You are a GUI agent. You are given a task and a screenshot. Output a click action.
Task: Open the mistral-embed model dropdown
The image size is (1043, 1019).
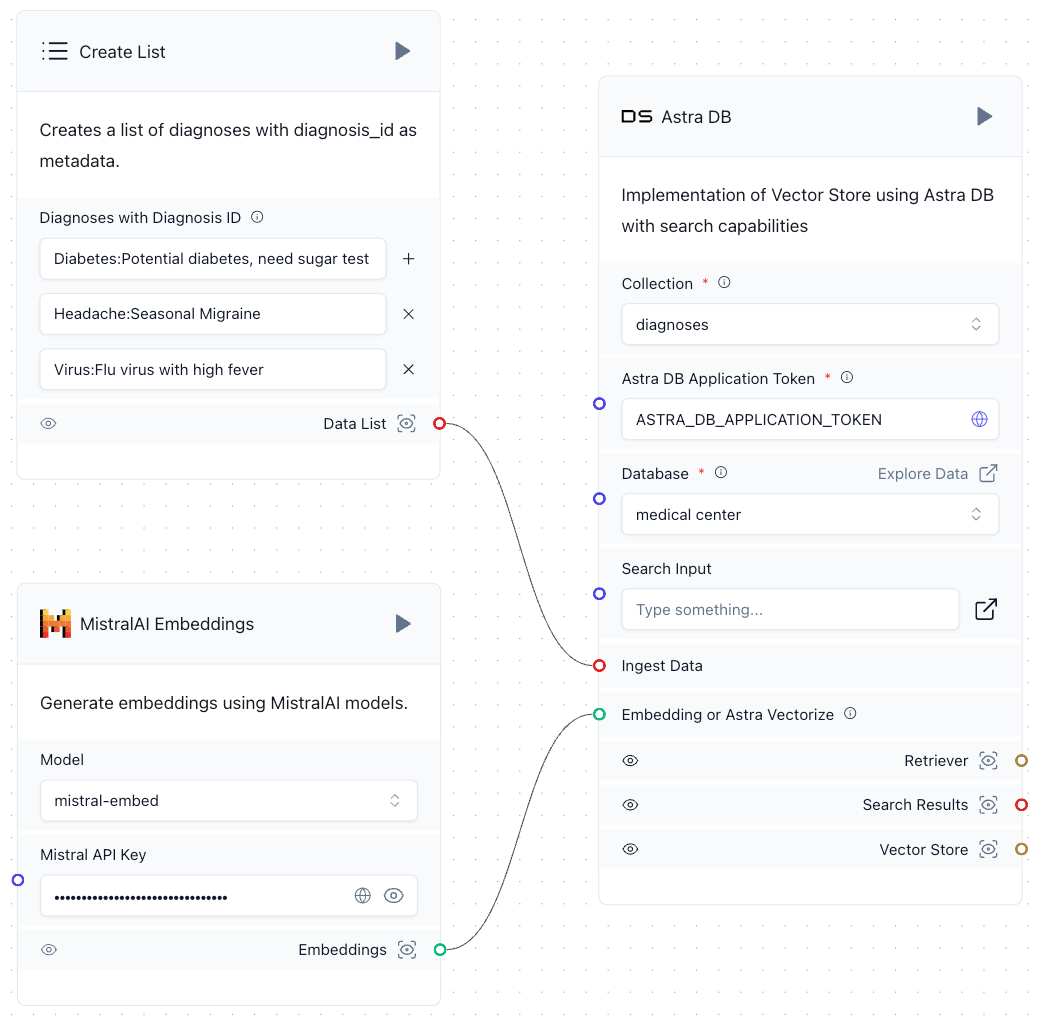(228, 800)
